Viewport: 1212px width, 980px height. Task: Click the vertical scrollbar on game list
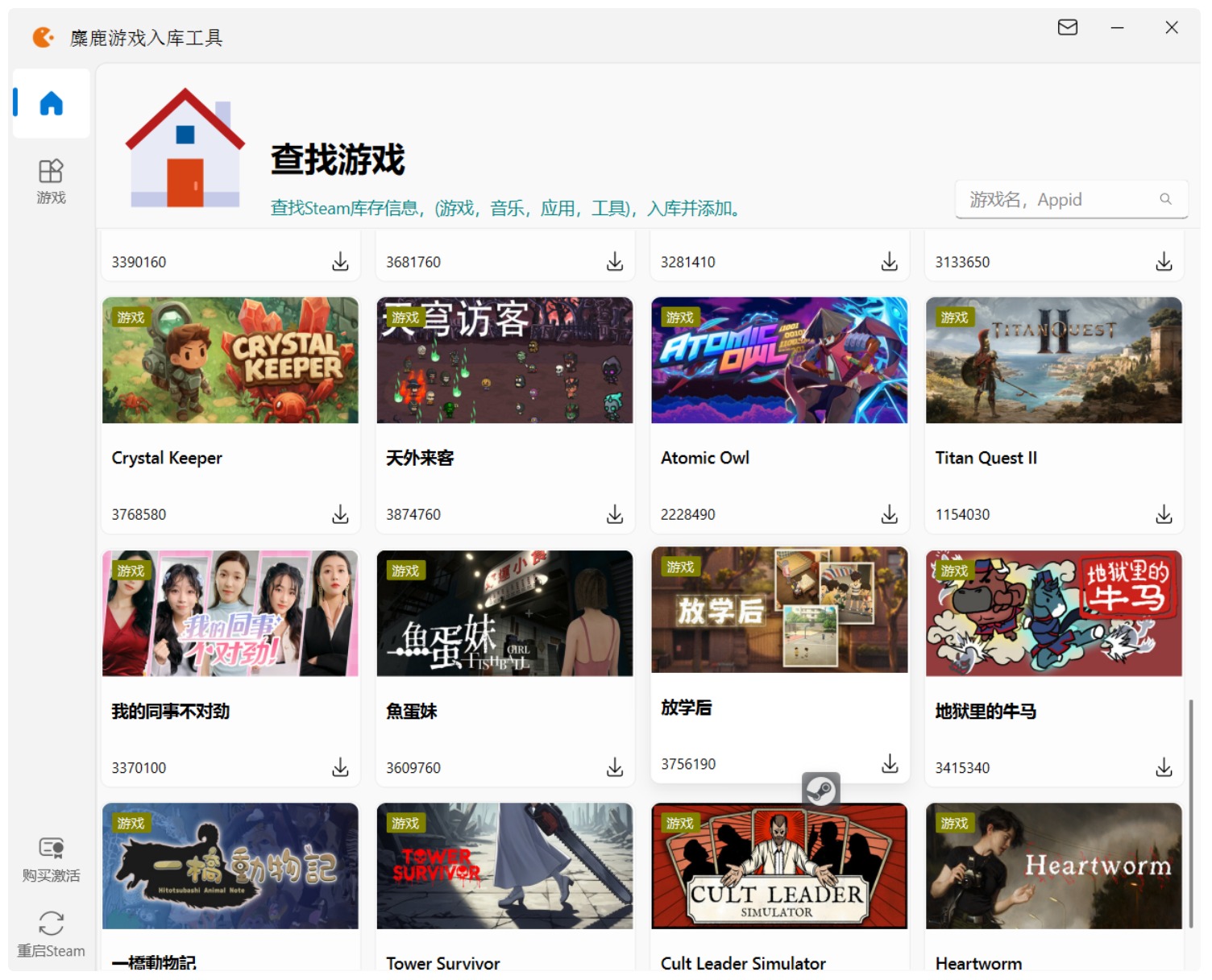click(x=1191, y=814)
